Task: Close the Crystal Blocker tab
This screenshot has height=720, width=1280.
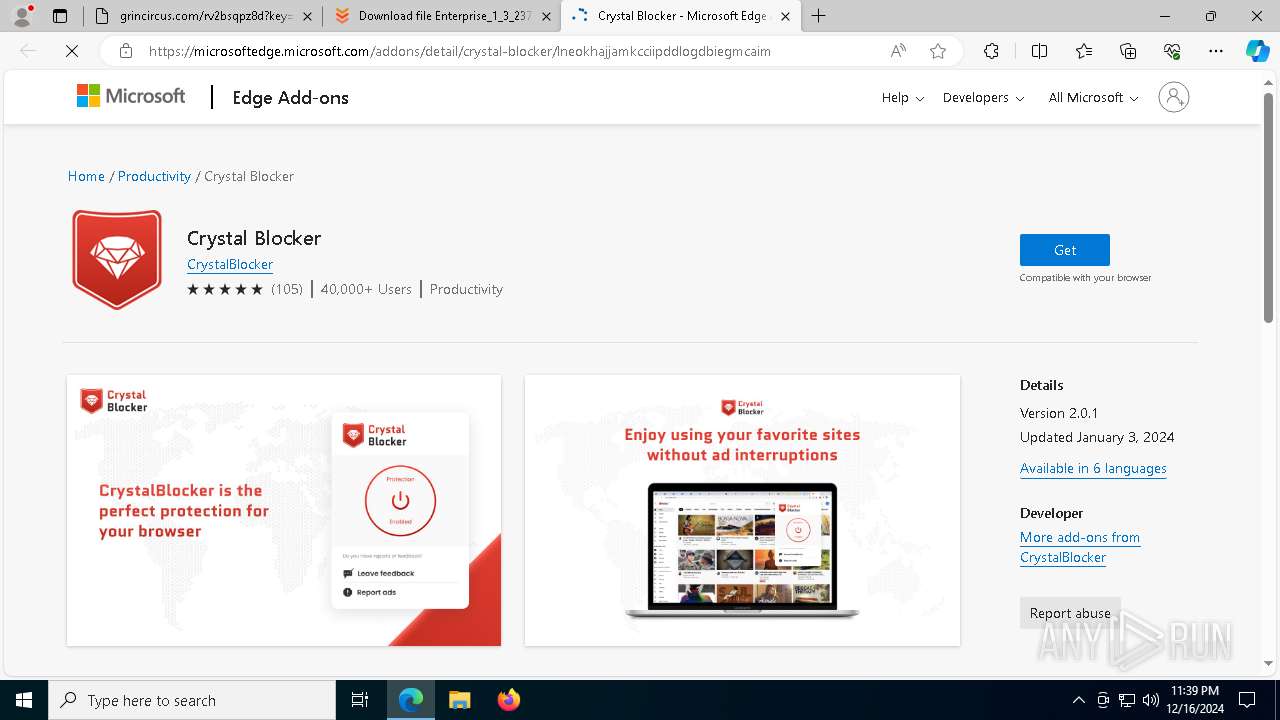Action: (785, 16)
